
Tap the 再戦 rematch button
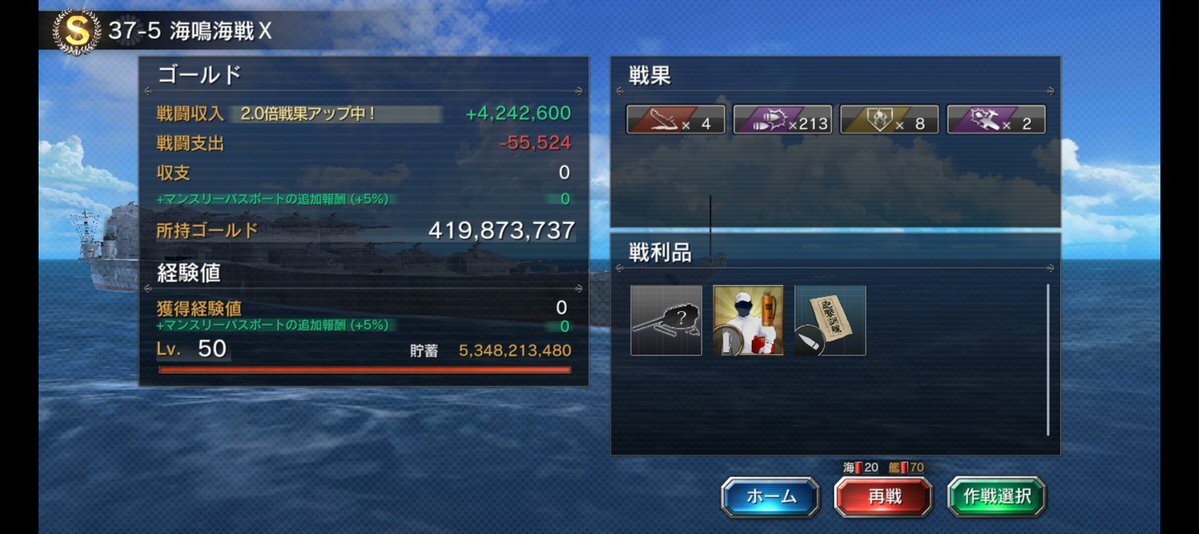(884, 497)
